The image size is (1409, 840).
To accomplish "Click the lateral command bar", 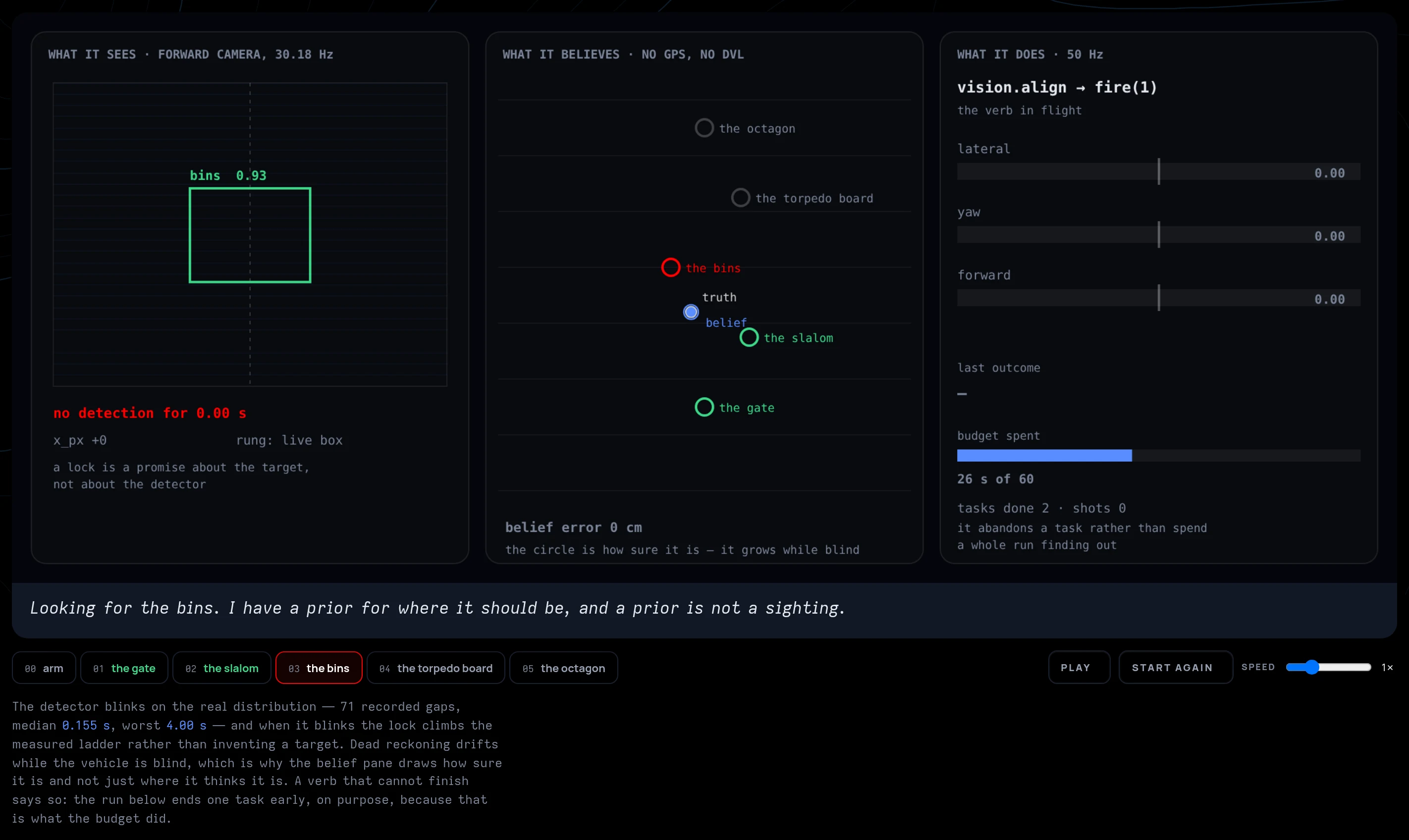I will point(1158,172).
